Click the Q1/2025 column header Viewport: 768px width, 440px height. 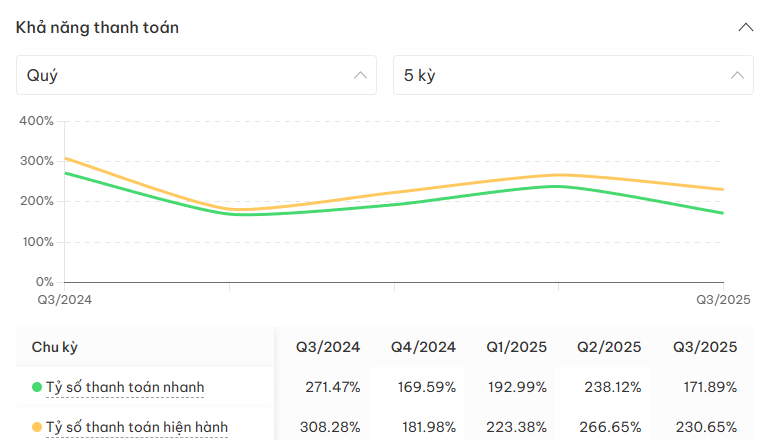tap(517, 347)
